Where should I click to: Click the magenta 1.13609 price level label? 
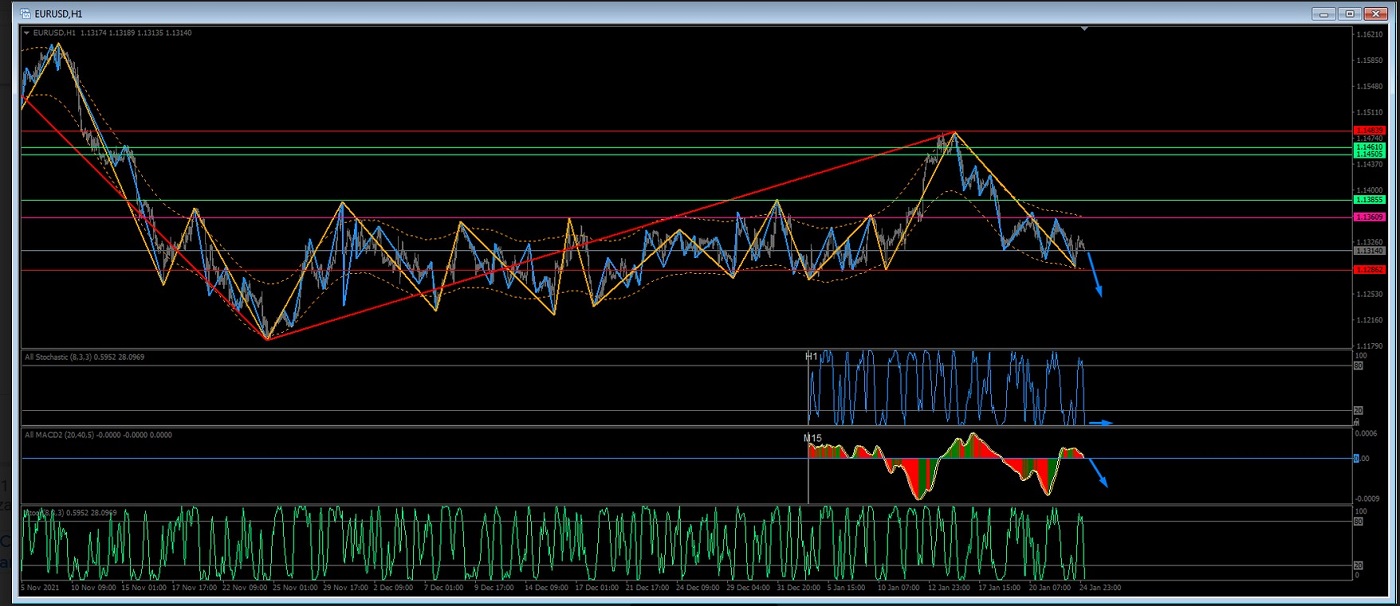[x=1368, y=217]
